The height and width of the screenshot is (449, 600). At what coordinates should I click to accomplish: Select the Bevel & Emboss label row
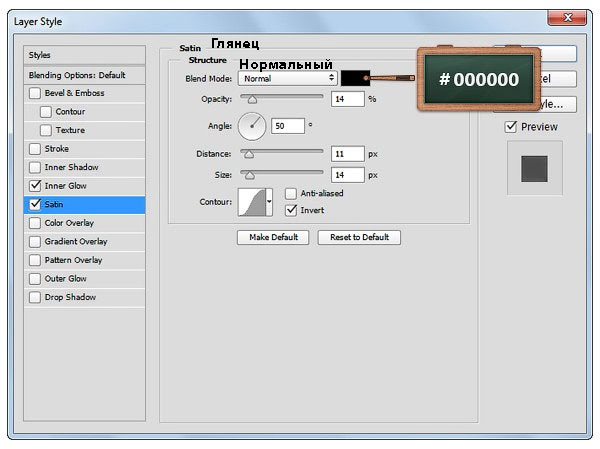click(x=85, y=93)
